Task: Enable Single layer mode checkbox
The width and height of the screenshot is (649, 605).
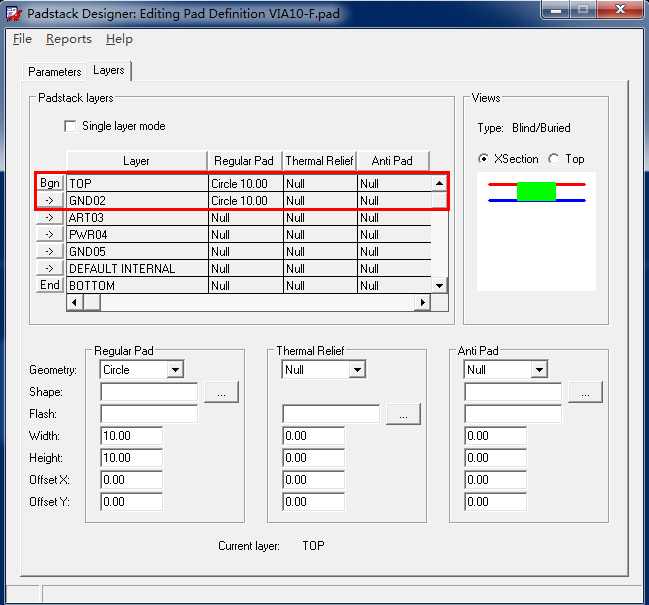Action: 70,126
